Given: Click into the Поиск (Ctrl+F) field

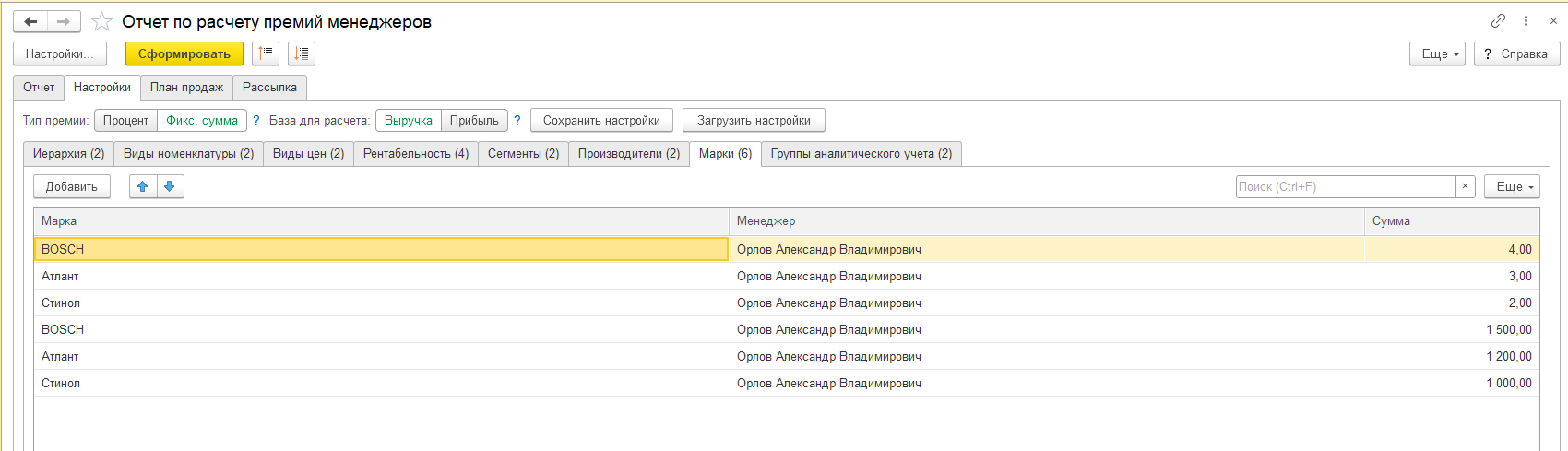Looking at the screenshot, I should (1346, 186).
